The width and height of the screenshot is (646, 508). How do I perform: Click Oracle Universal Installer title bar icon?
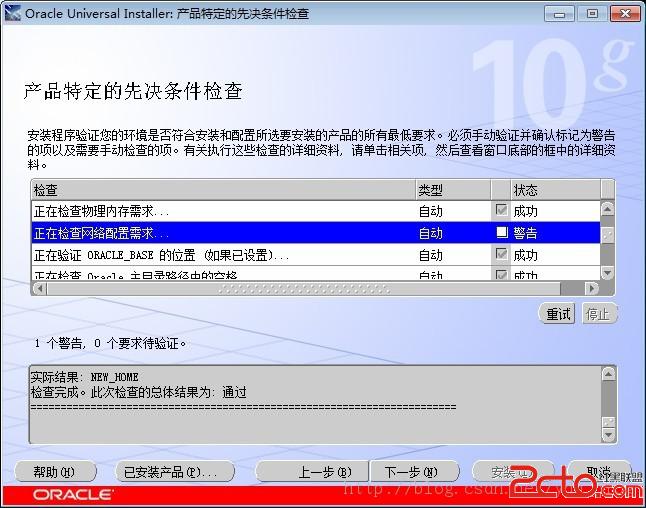click(x=12, y=13)
